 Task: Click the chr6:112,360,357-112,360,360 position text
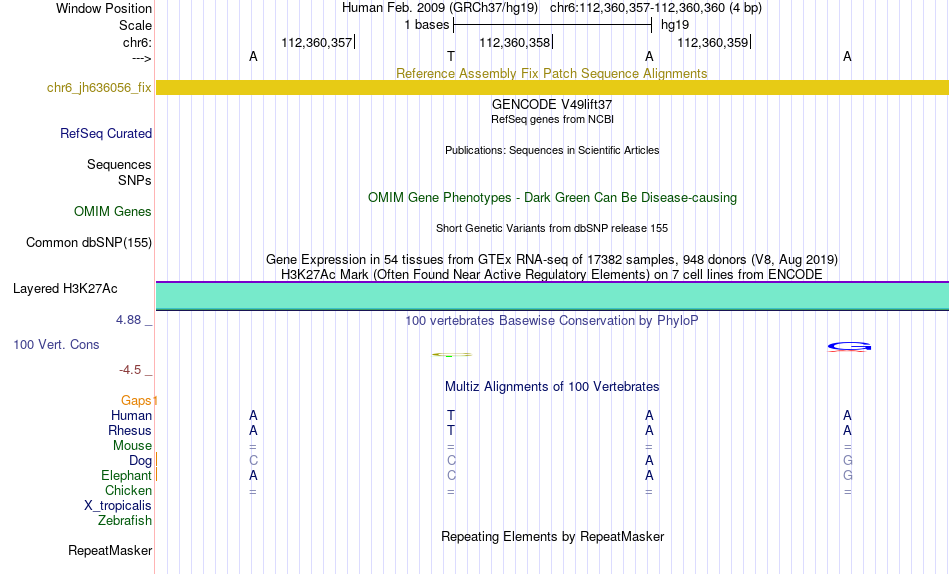click(656, 8)
